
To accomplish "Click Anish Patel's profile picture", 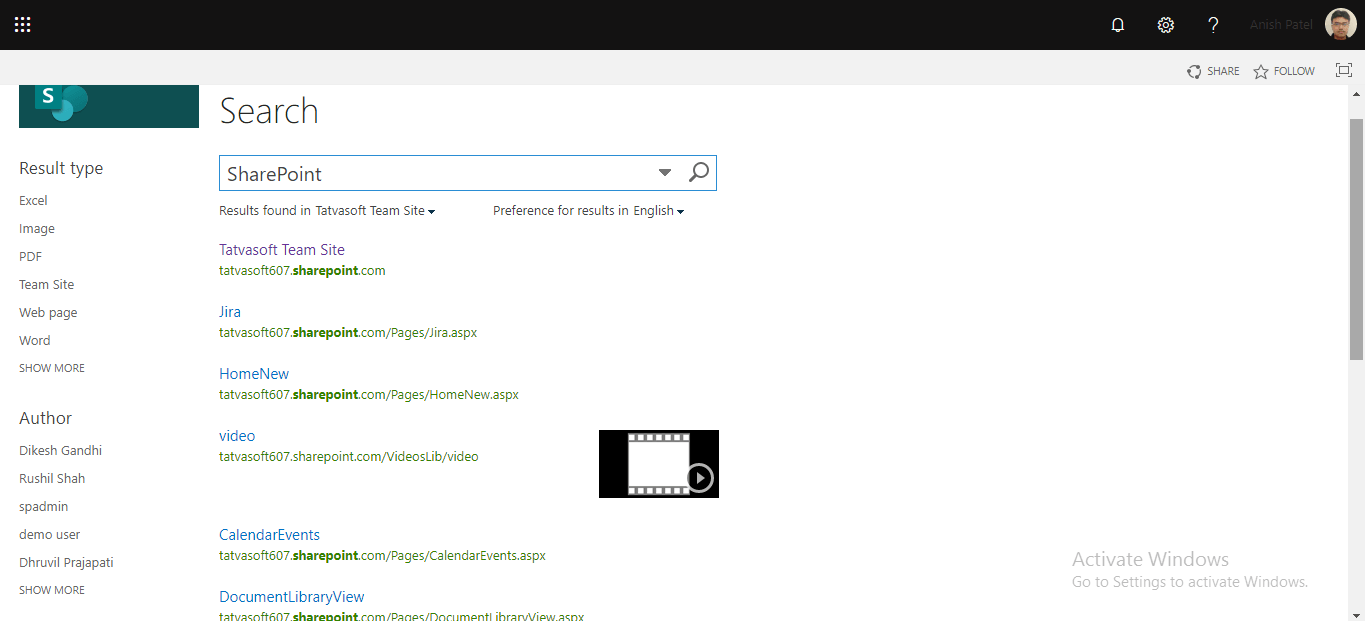I will pyautogui.click(x=1341, y=24).
